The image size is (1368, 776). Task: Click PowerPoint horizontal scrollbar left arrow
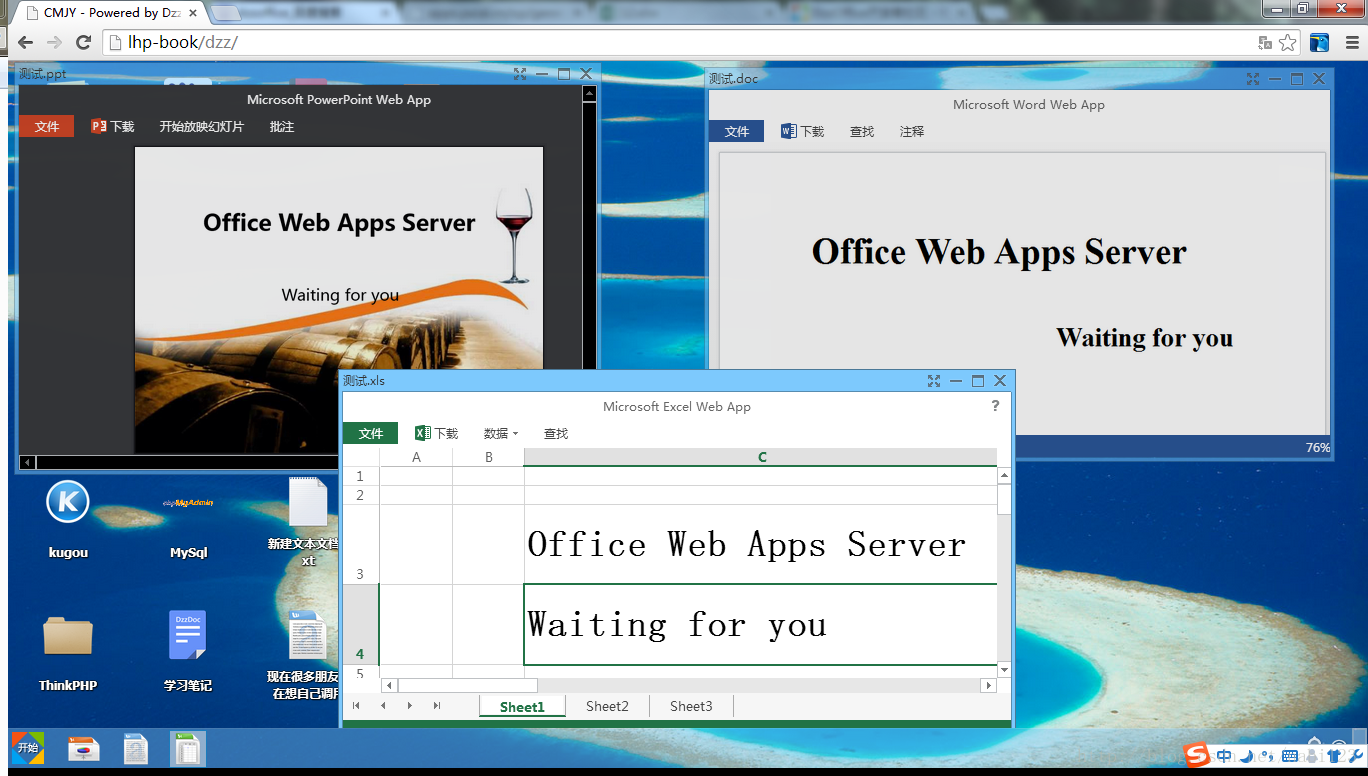tap(27, 462)
